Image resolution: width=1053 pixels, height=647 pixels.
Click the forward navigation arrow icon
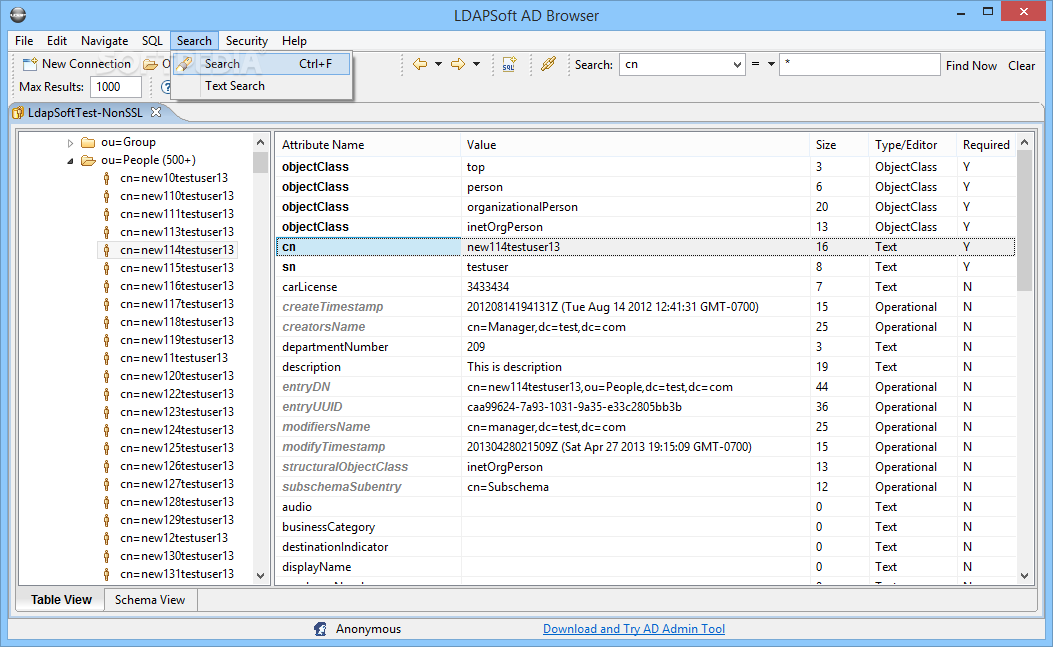[458, 64]
